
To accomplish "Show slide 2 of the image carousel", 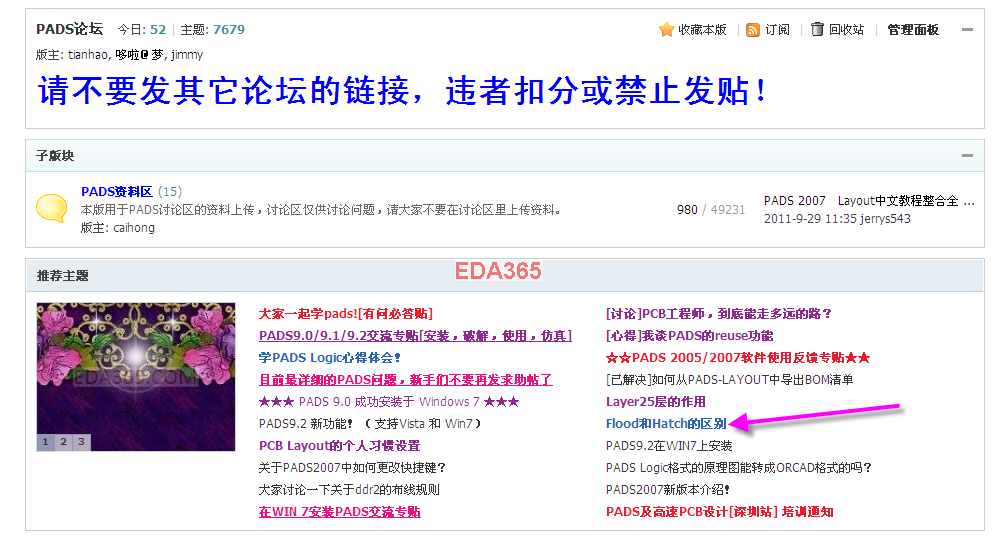I will [63, 442].
